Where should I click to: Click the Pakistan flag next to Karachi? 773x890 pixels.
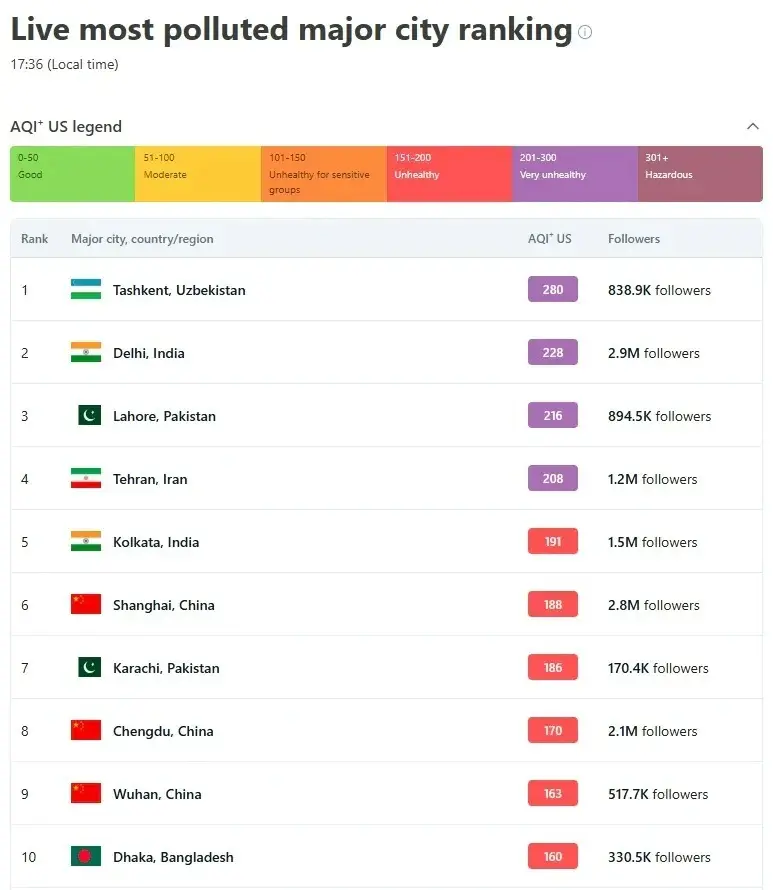90,668
